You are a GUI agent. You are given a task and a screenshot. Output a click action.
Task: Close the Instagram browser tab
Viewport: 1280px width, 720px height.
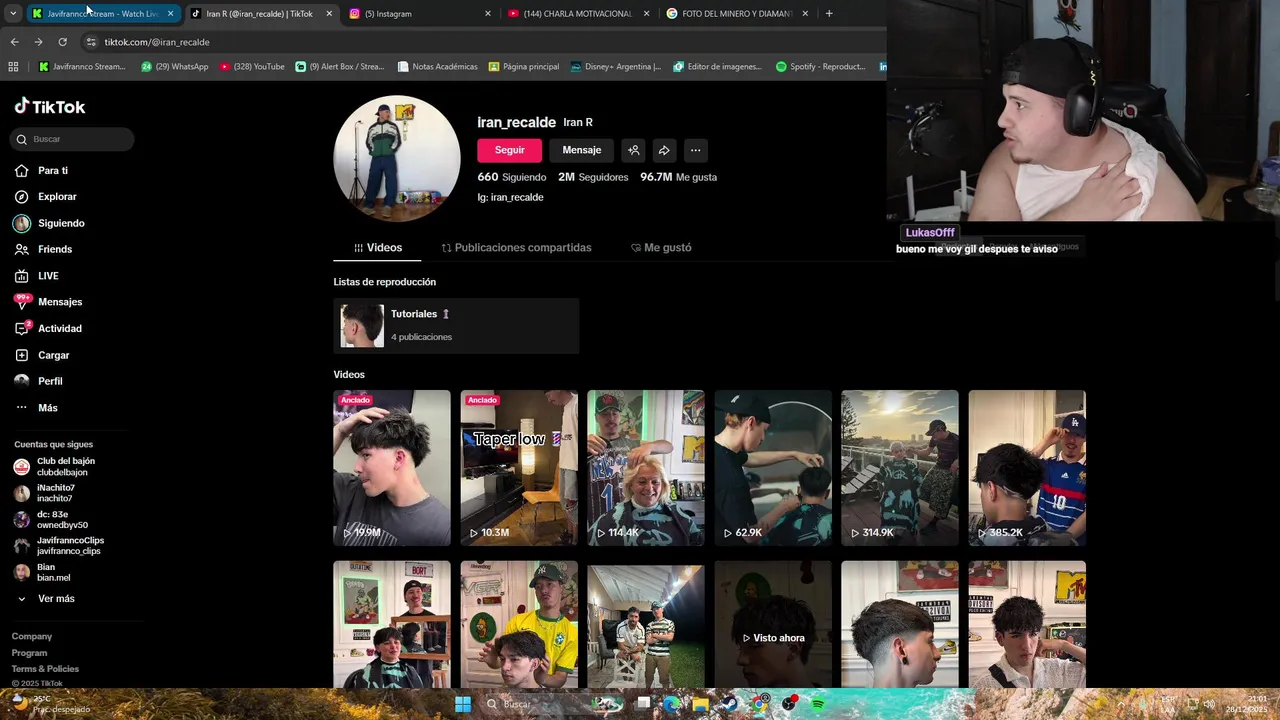coord(488,14)
